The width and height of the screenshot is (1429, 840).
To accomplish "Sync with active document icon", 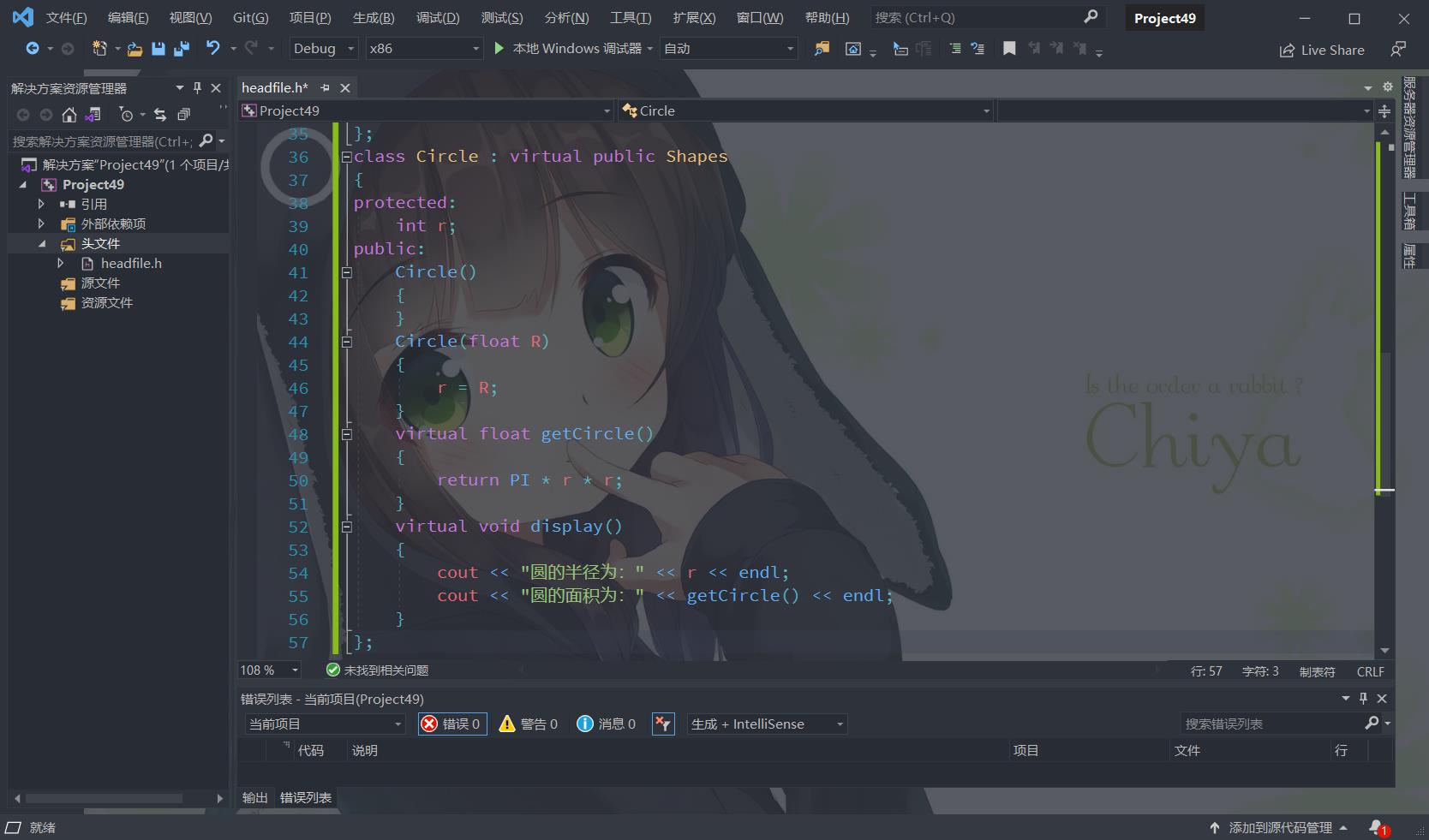I will click(x=159, y=114).
